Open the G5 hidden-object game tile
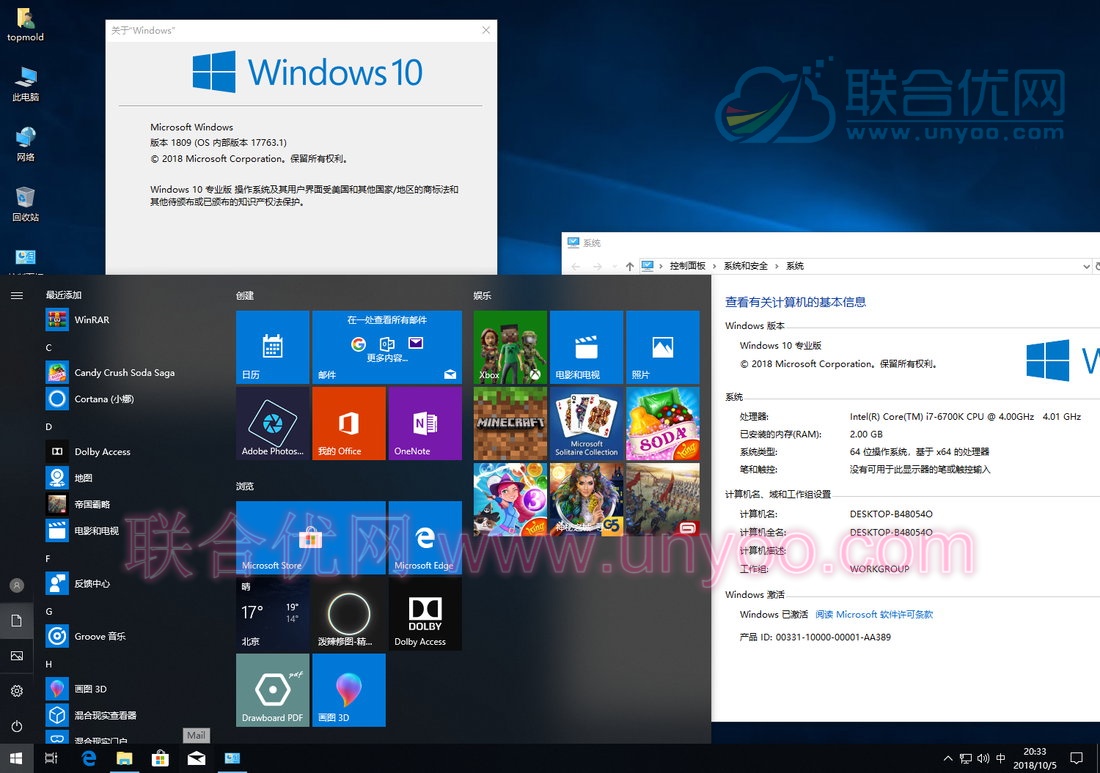 [586, 499]
